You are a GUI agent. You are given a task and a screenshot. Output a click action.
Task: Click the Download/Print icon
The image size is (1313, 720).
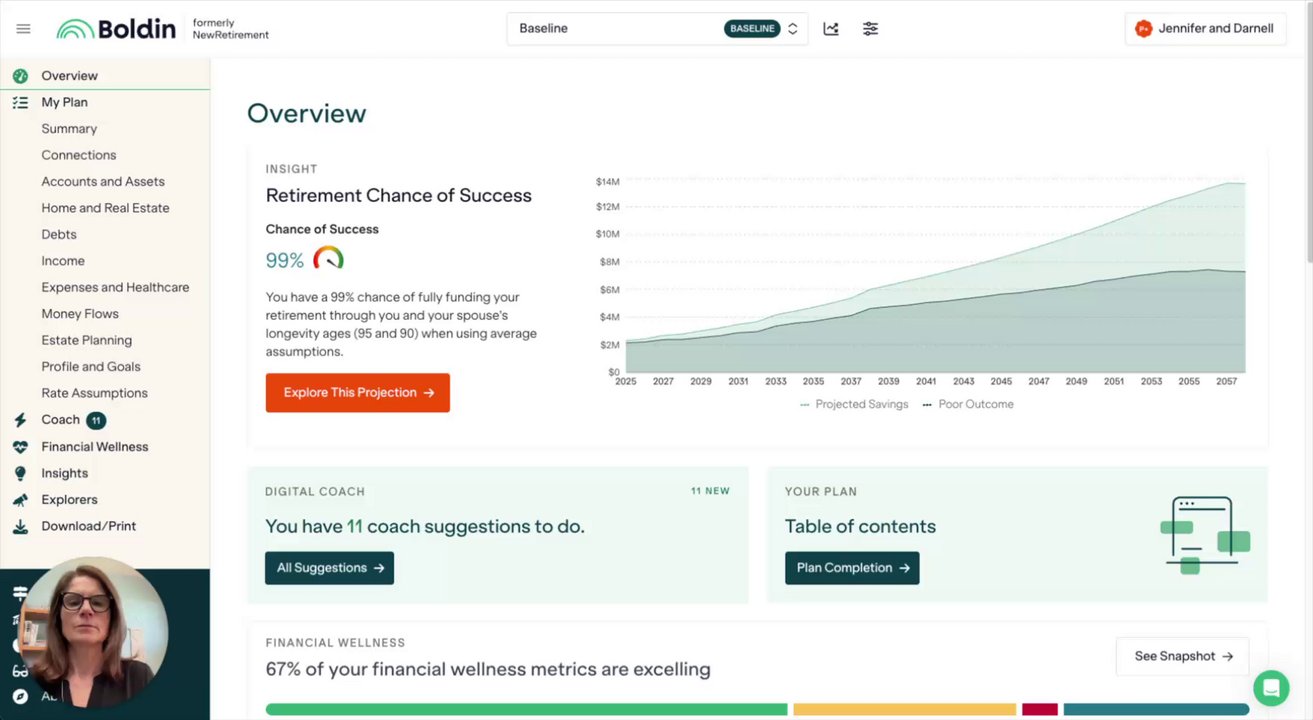tap(20, 526)
